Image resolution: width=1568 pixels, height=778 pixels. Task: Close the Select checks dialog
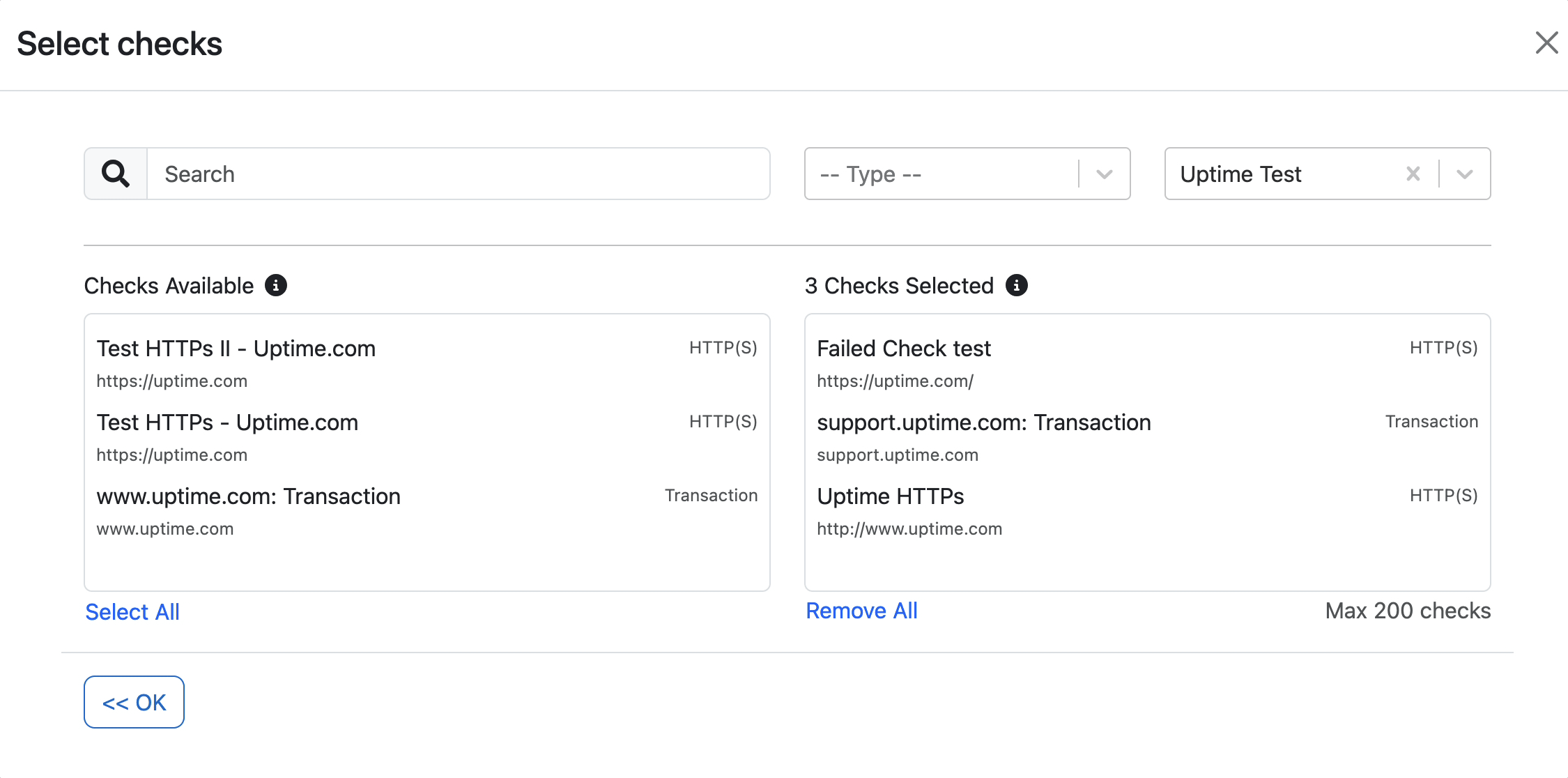coord(1546,43)
